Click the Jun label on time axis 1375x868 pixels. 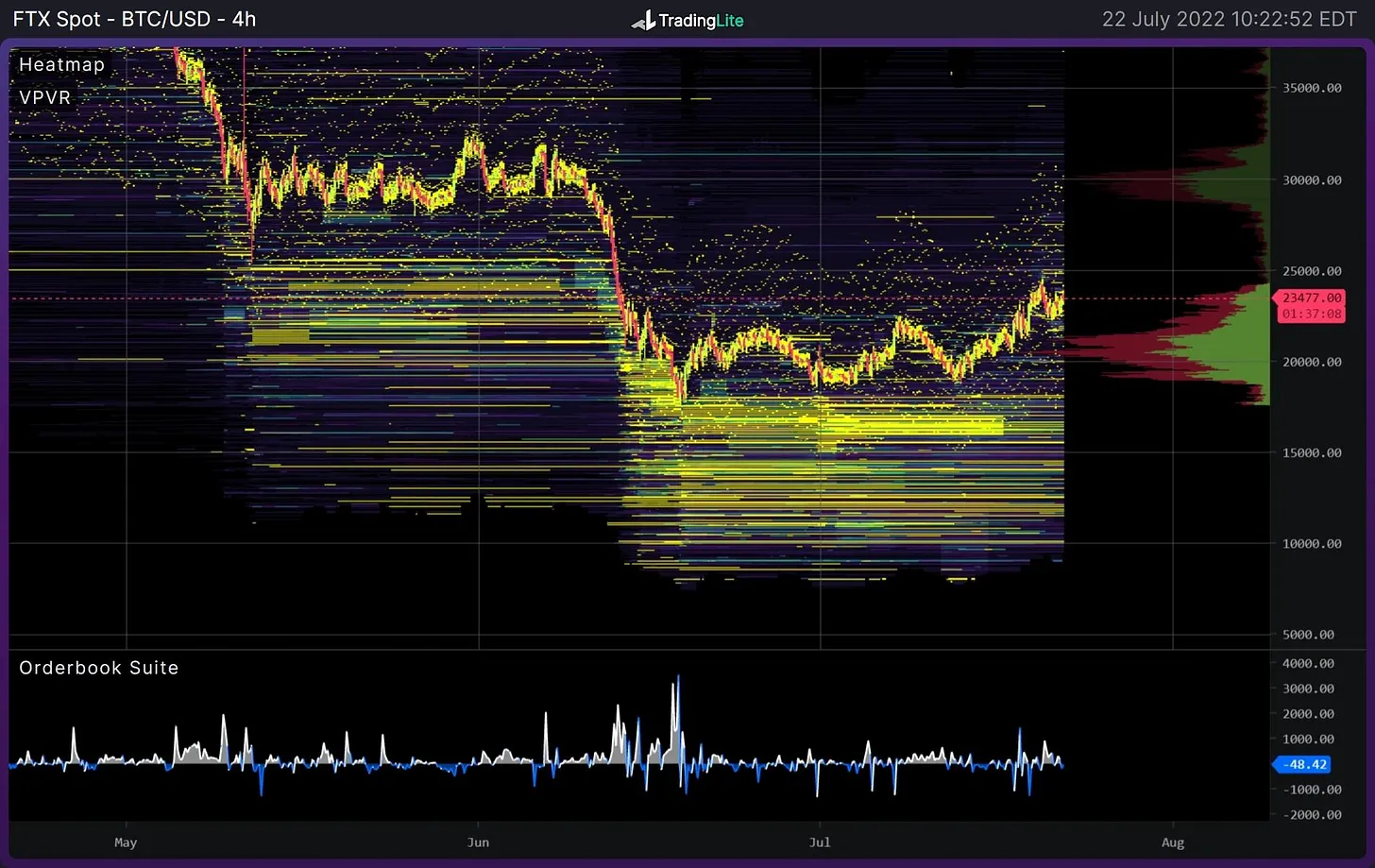coord(478,842)
